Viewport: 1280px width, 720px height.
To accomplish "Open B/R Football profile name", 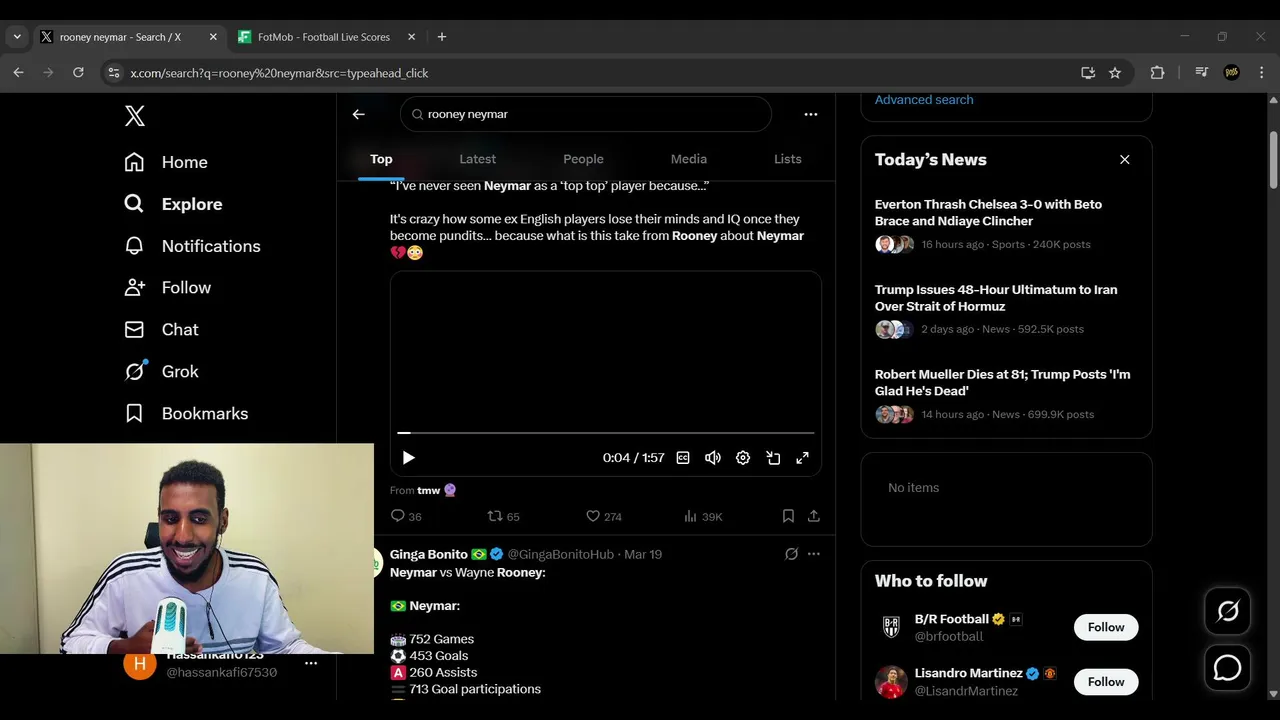I will [951, 619].
